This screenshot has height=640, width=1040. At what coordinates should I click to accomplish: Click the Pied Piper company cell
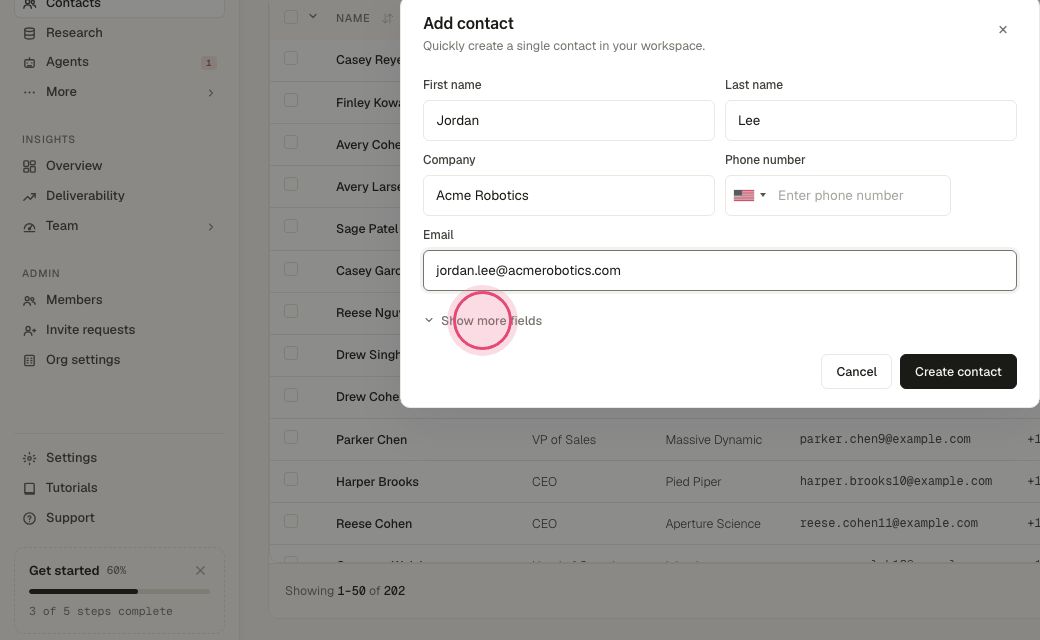click(693, 481)
